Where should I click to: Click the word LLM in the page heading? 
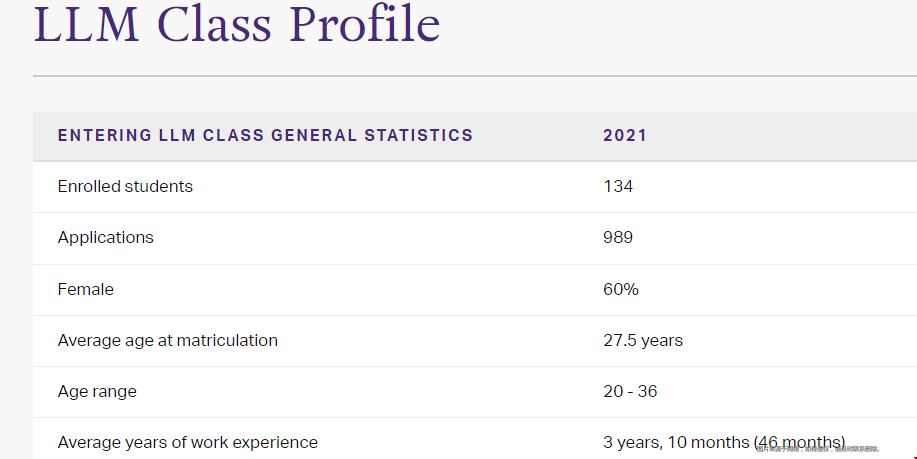coord(87,25)
